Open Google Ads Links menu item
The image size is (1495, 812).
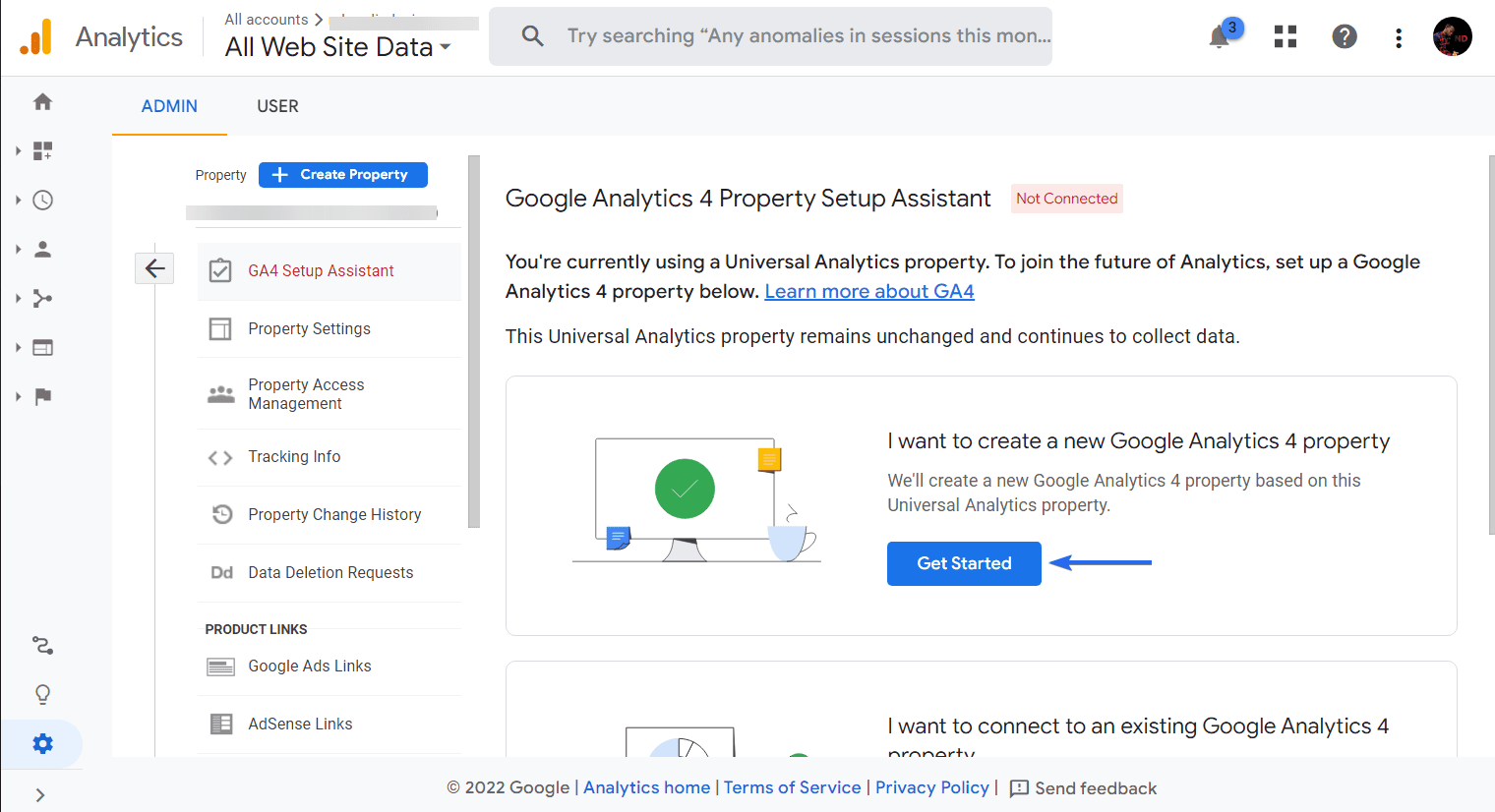(329, 667)
